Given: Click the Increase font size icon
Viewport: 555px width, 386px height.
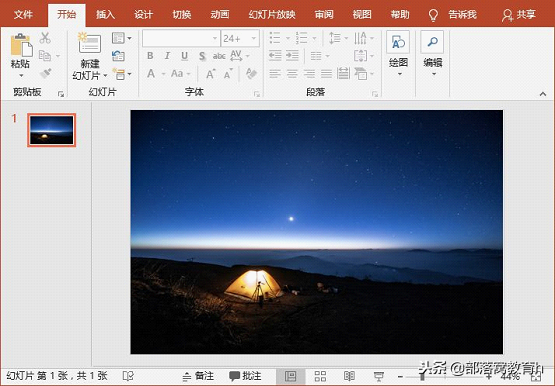Looking at the screenshot, I should 210,74.
